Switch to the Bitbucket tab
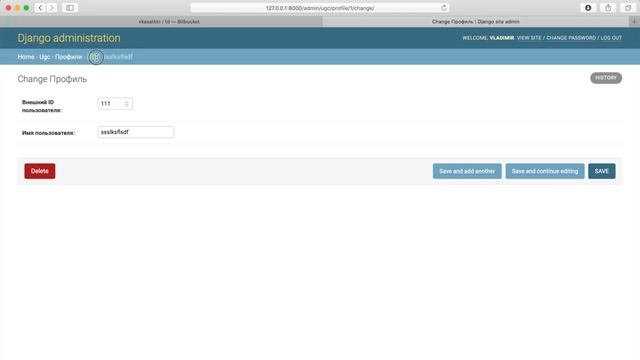The height and width of the screenshot is (360, 640). click(x=169, y=22)
